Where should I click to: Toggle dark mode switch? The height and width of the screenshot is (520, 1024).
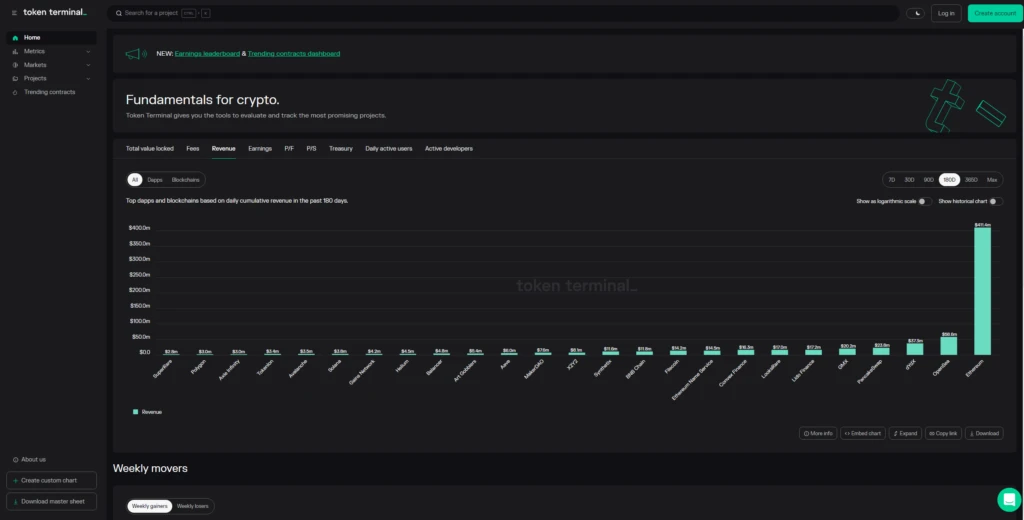(915, 13)
